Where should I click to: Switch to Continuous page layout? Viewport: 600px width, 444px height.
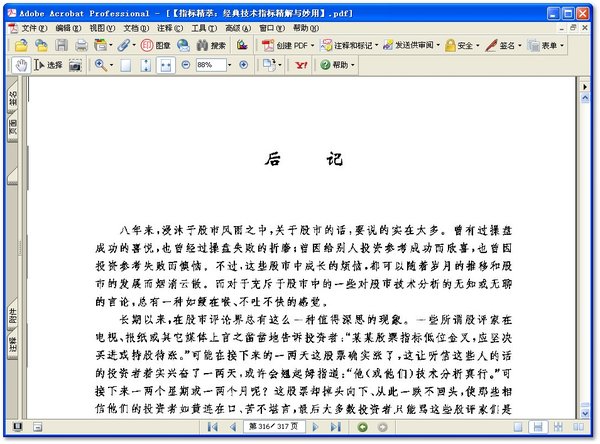pos(538,427)
